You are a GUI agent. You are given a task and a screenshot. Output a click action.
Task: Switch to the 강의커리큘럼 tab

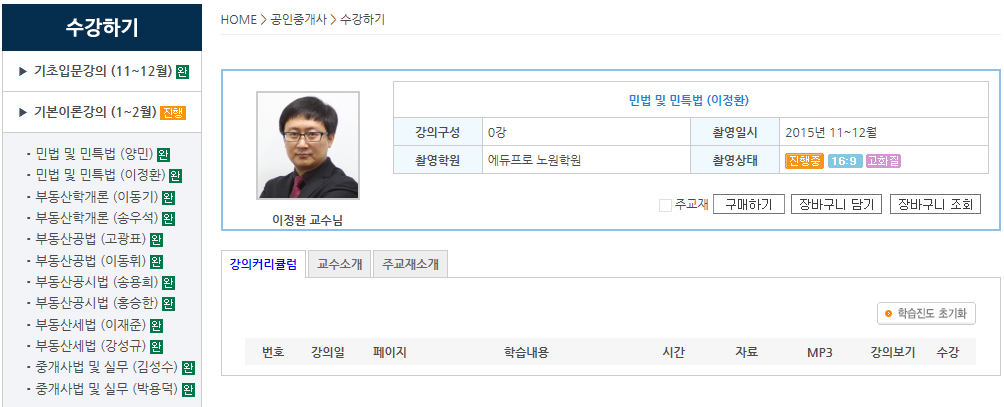click(x=263, y=264)
